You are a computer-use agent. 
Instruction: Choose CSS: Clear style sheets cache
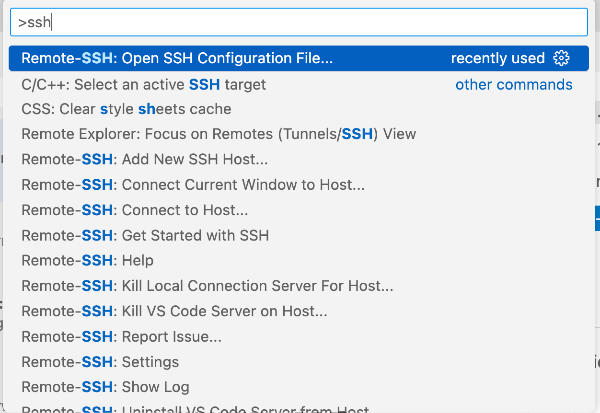pyautogui.click(x=299, y=109)
